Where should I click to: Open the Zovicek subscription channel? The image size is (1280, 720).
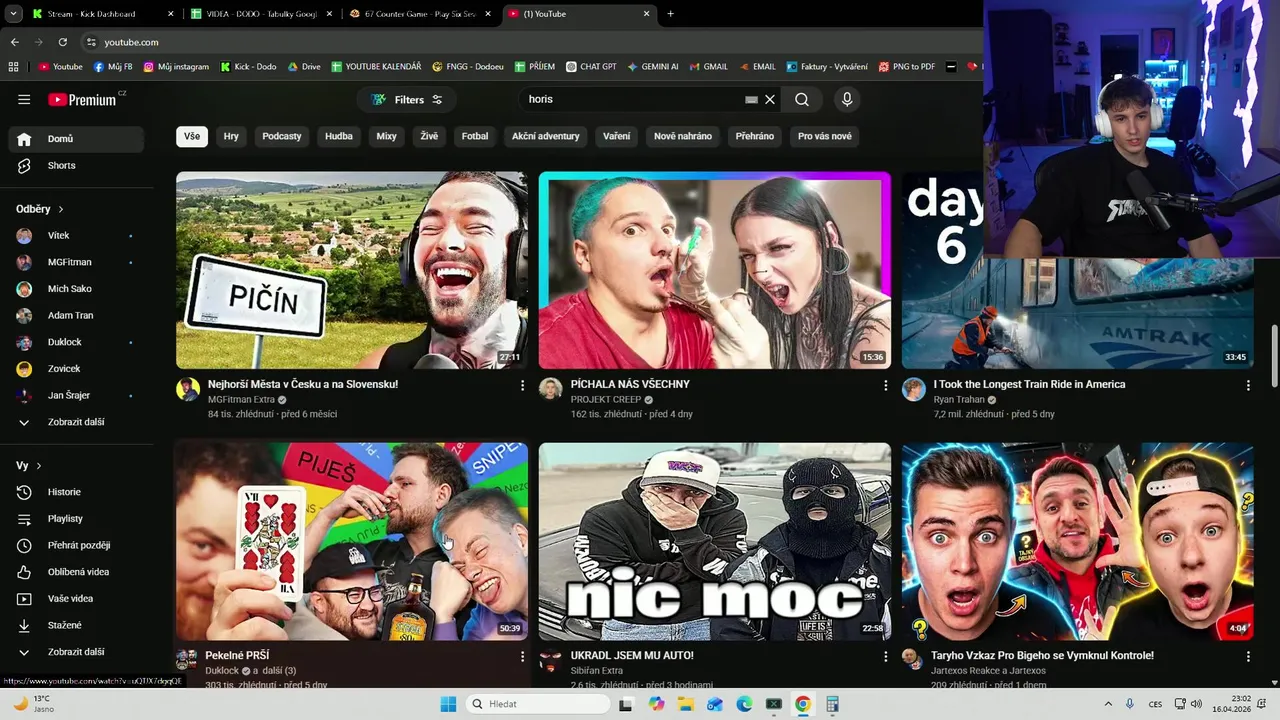[x=76, y=368]
